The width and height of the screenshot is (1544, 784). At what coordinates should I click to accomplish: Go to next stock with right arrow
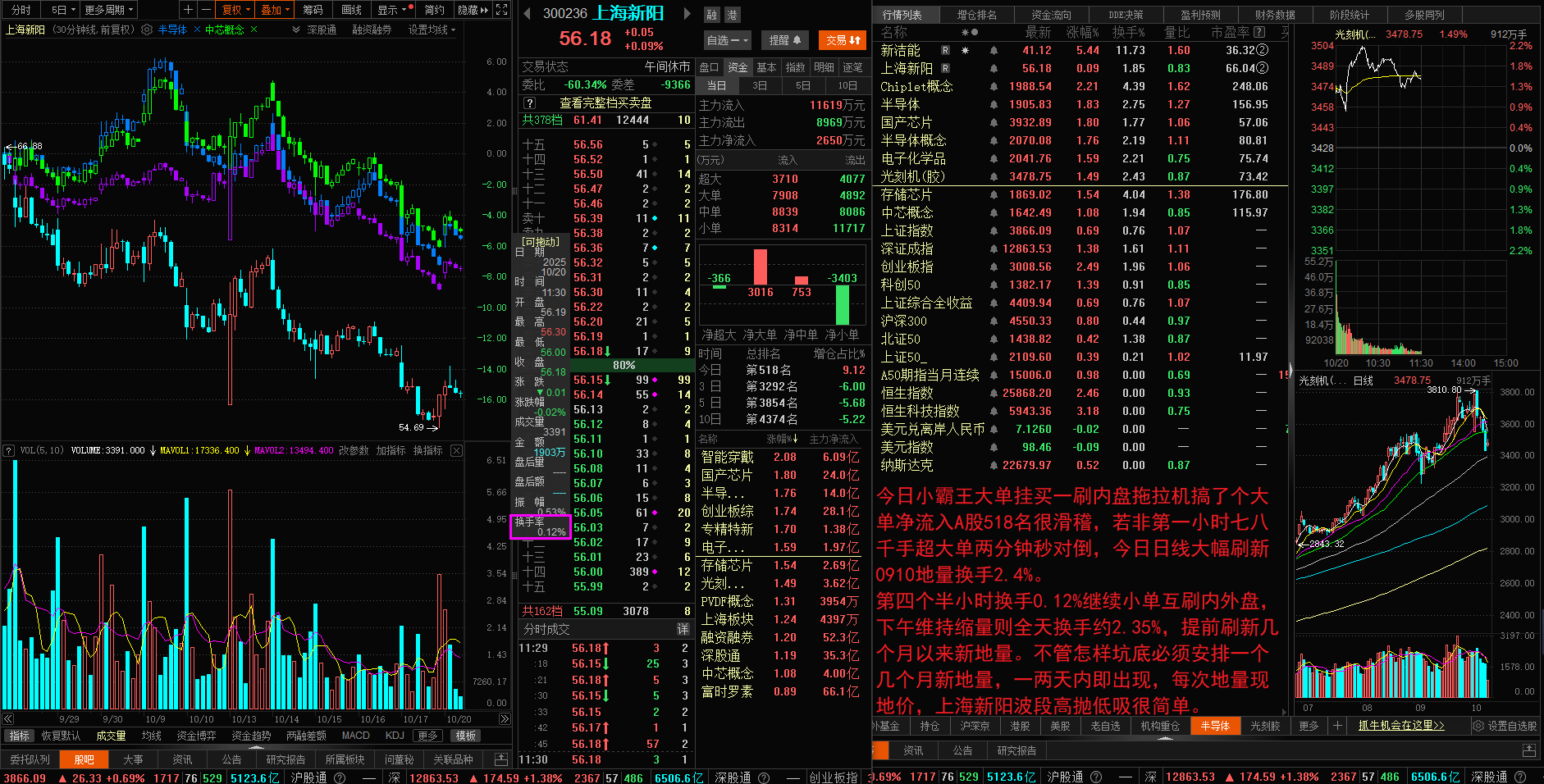(x=686, y=13)
